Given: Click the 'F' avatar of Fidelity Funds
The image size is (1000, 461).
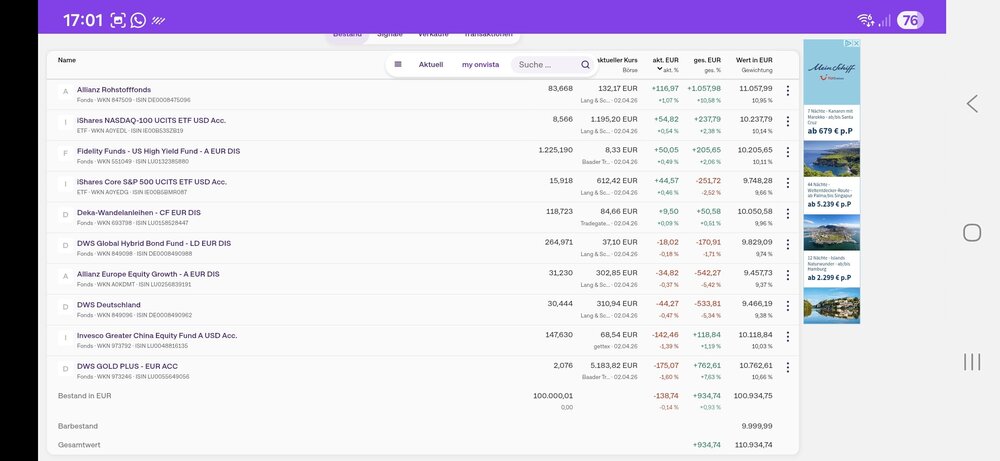Looking at the screenshot, I should (65, 154).
